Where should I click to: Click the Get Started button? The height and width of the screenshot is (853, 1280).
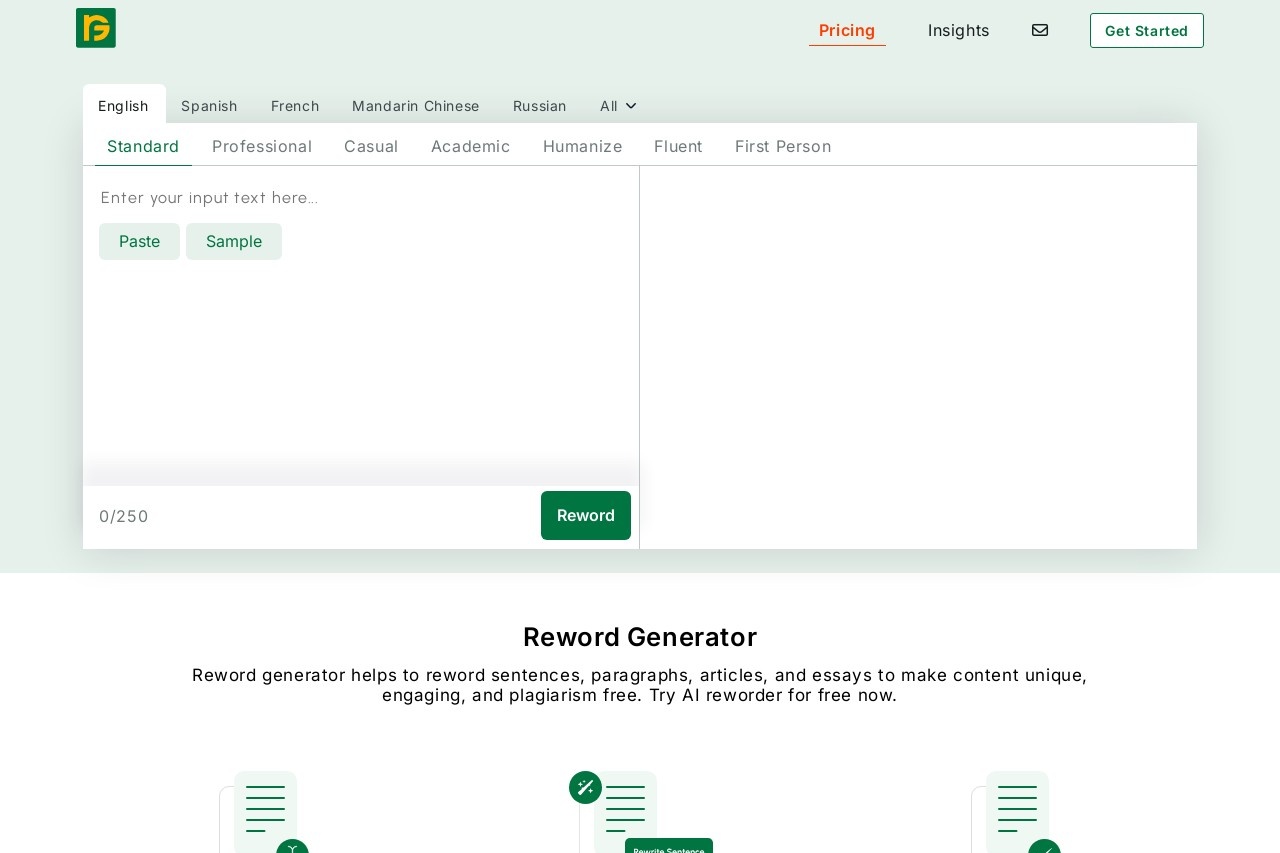(x=1147, y=30)
